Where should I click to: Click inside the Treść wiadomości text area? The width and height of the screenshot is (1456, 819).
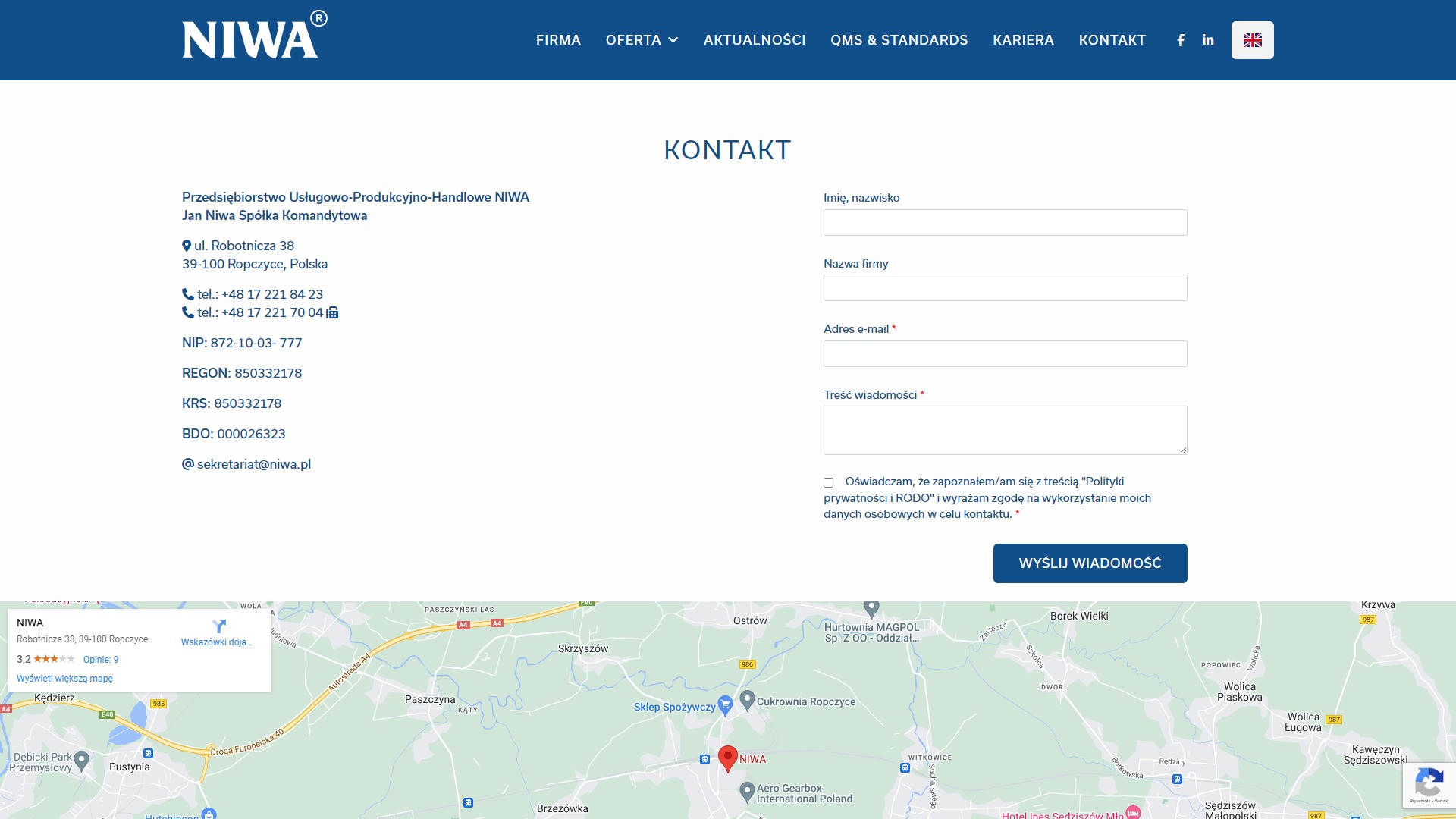(1006, 431)
